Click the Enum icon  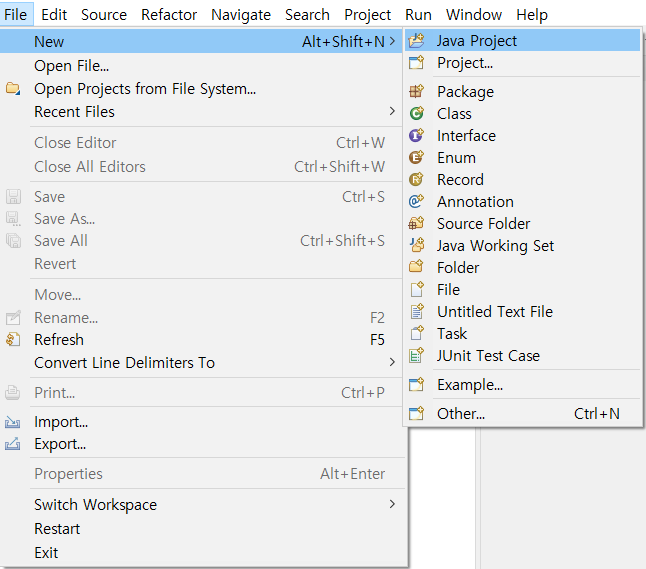pos(417,157)
